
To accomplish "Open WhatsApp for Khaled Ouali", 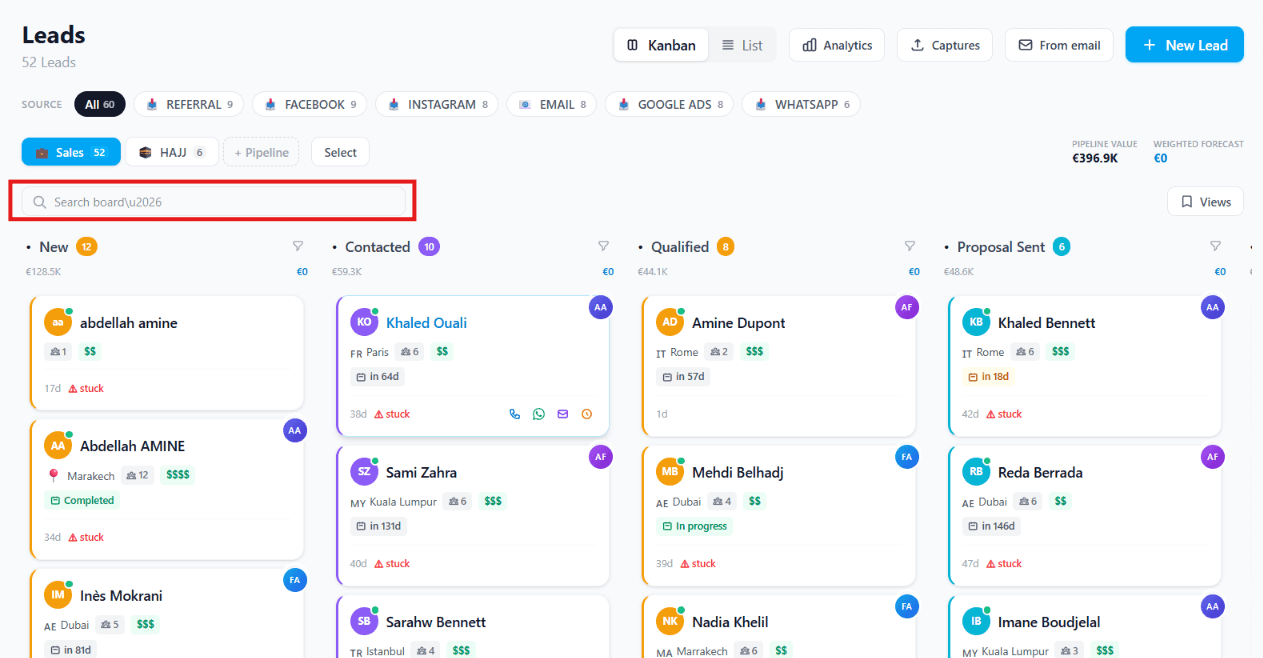I will [539, 414].
